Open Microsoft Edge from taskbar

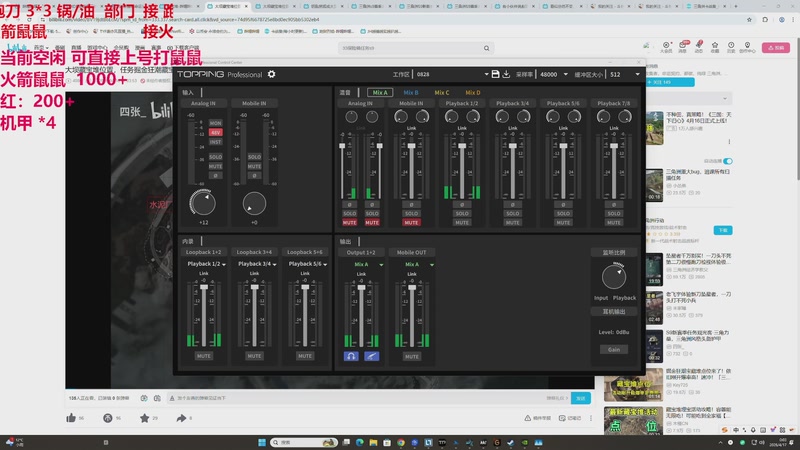(360, 442)
